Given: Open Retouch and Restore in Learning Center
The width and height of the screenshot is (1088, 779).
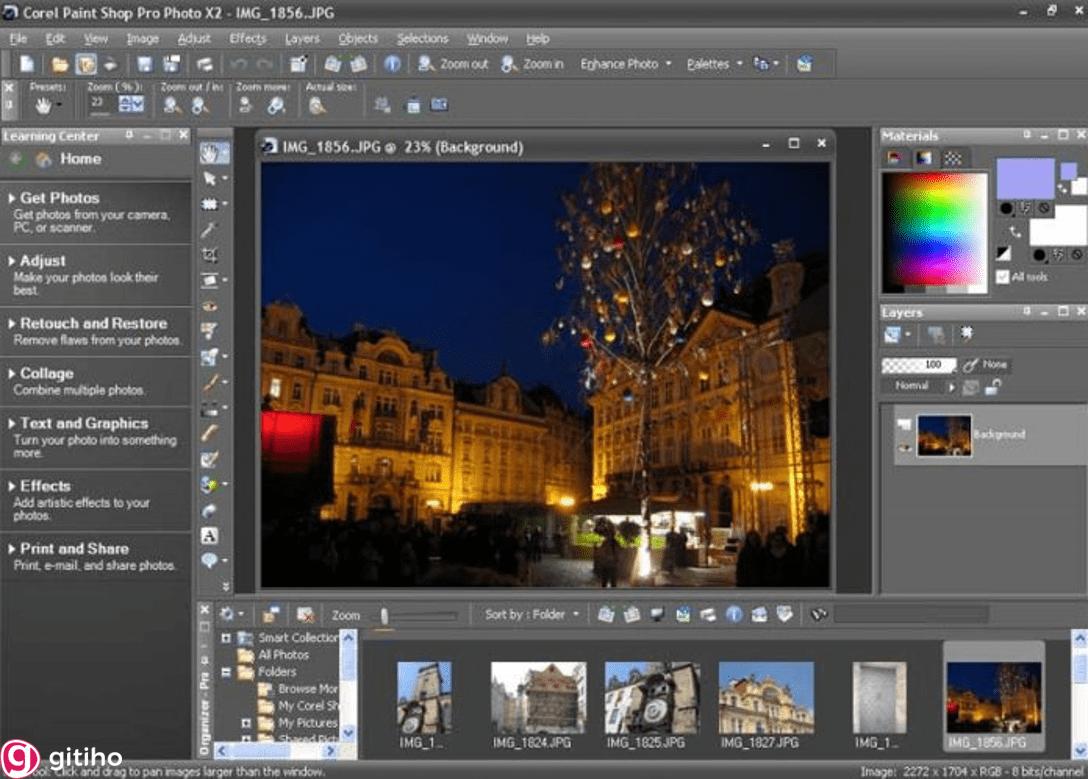Looking at the screenshot, I should pos(93,324).
